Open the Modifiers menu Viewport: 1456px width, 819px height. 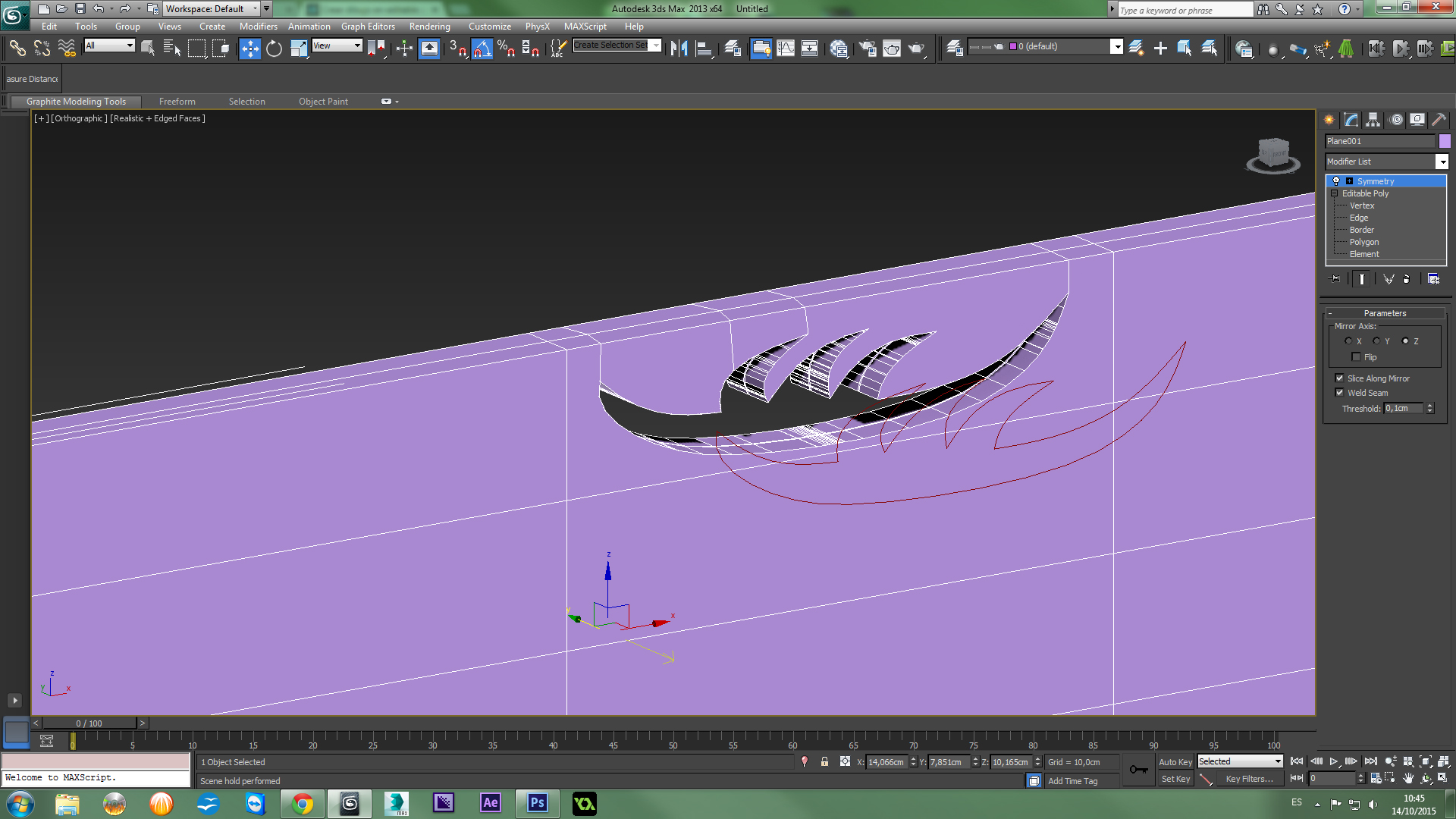click(258, 27)
